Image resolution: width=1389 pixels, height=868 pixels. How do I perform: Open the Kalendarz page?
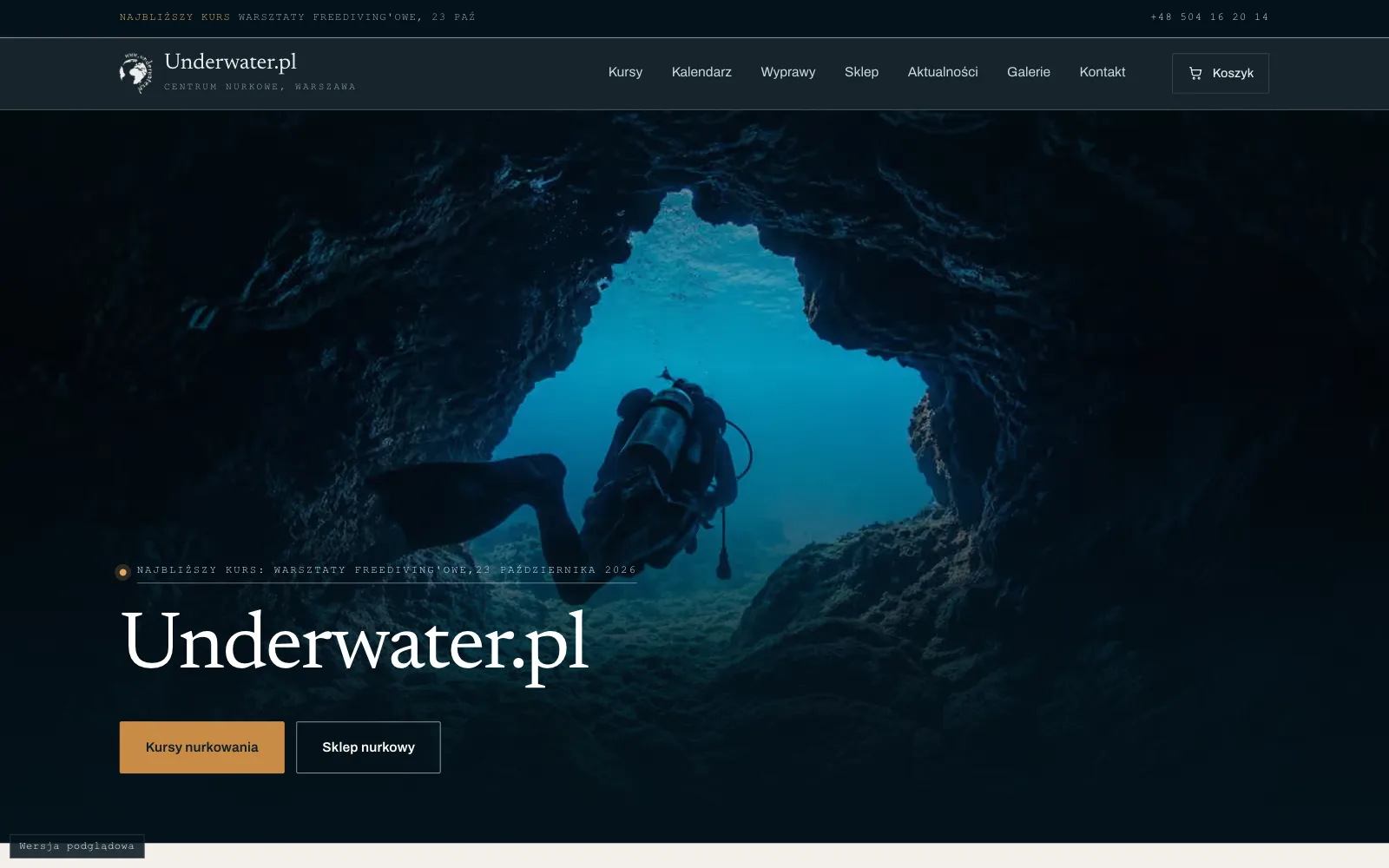(701, 72)
